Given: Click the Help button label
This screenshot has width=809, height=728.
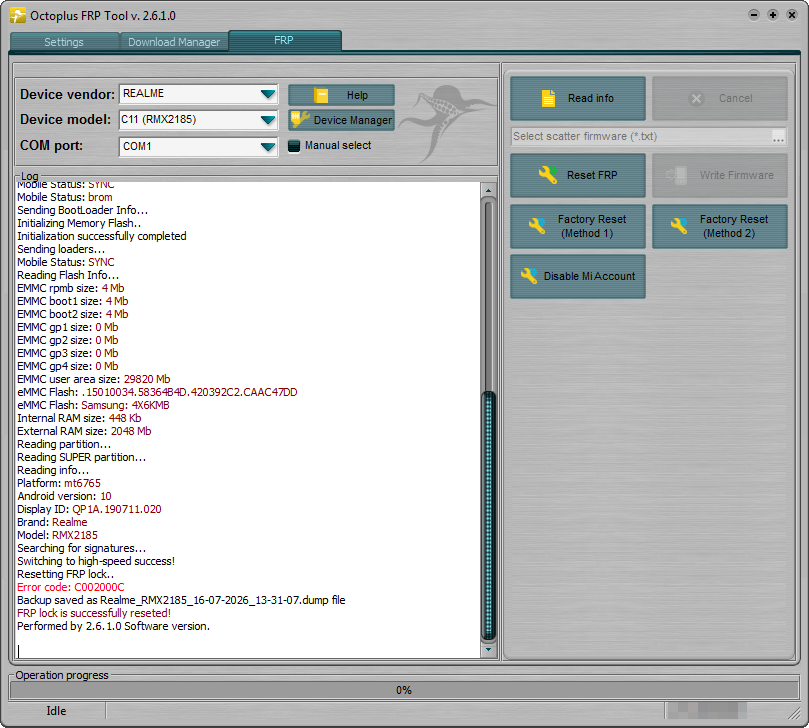Looking at the screenshot, I should (357, 95).
